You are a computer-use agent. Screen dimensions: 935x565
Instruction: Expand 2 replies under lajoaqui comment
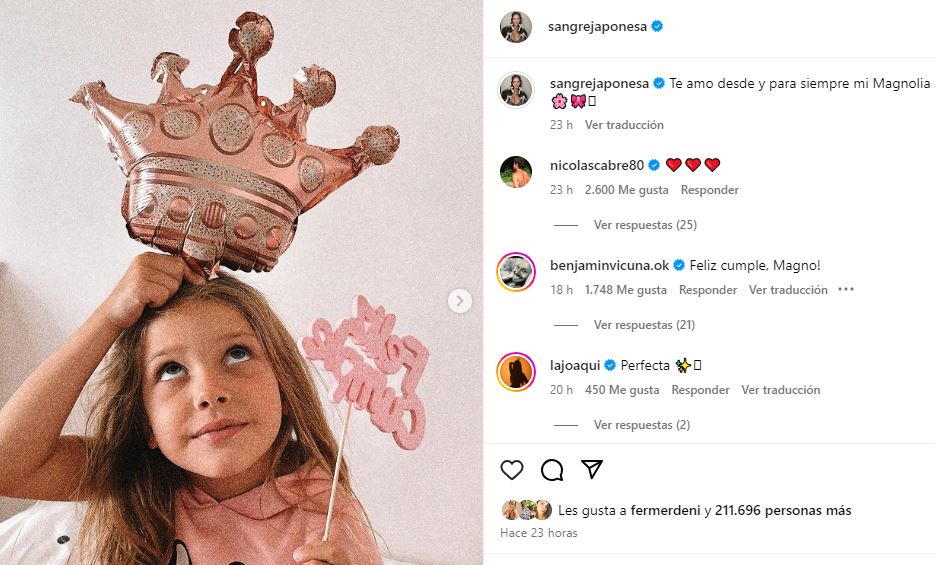click(x=641, y=425)
